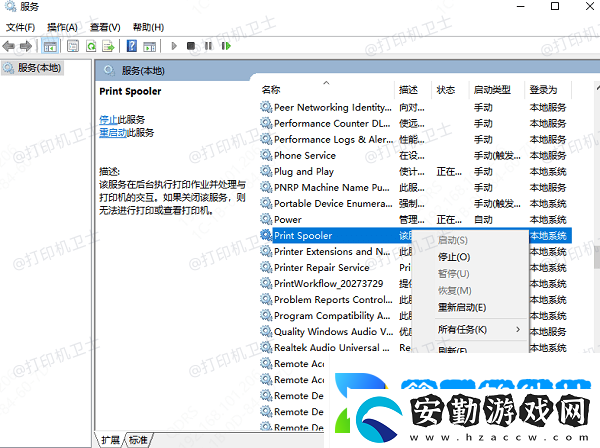Switch to the 扩展 tab
The image size is (600, 448).
tap(110, 440)
